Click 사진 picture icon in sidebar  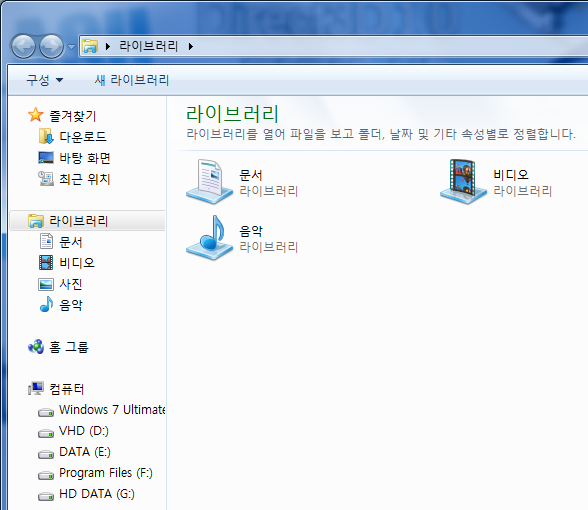(46, 284)
